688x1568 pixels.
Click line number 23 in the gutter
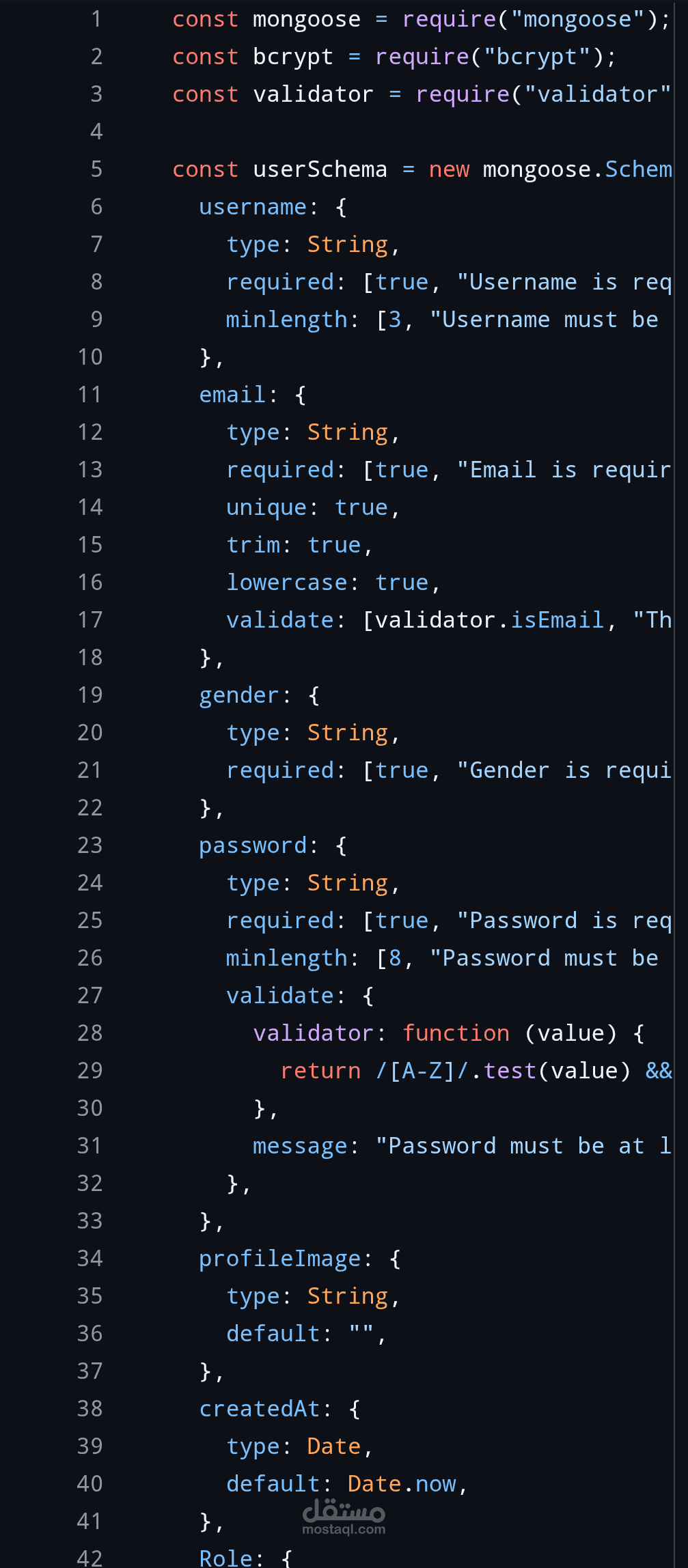90,845
